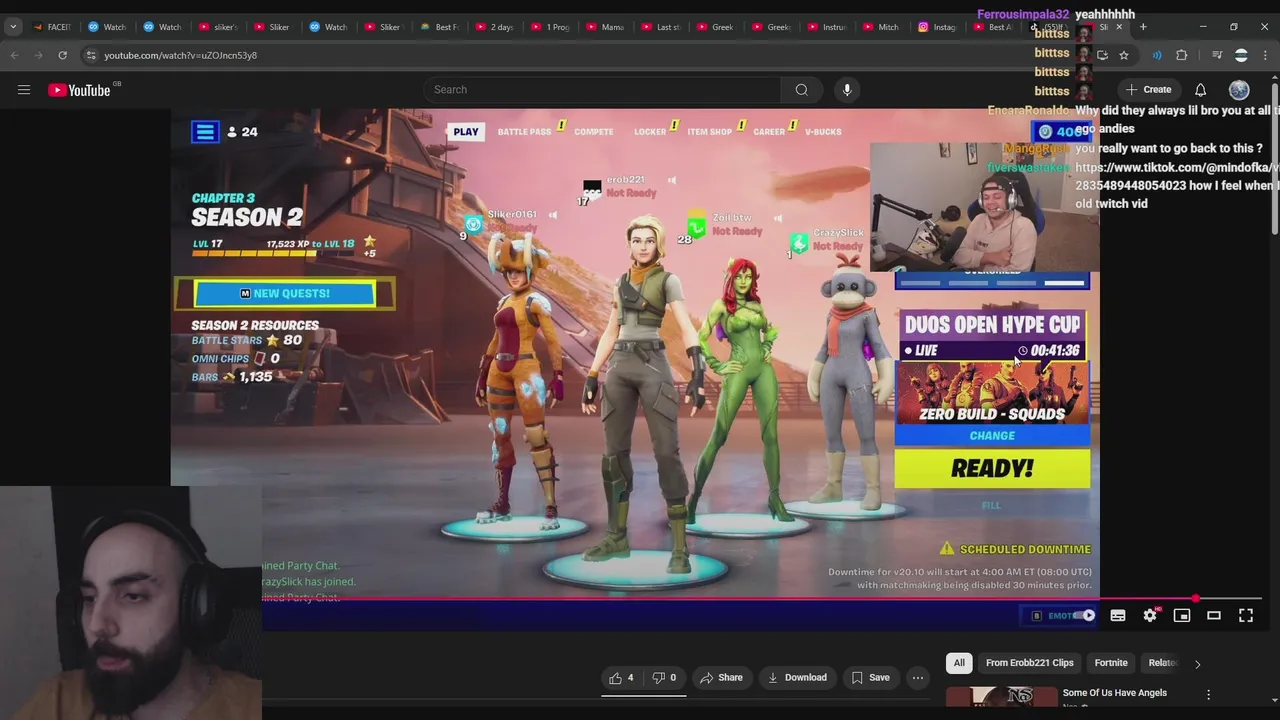The width and height of the screenshot is (1280, 720).
Task: Open the YouTube hamburger guide menu
Action: coord(24,90)
